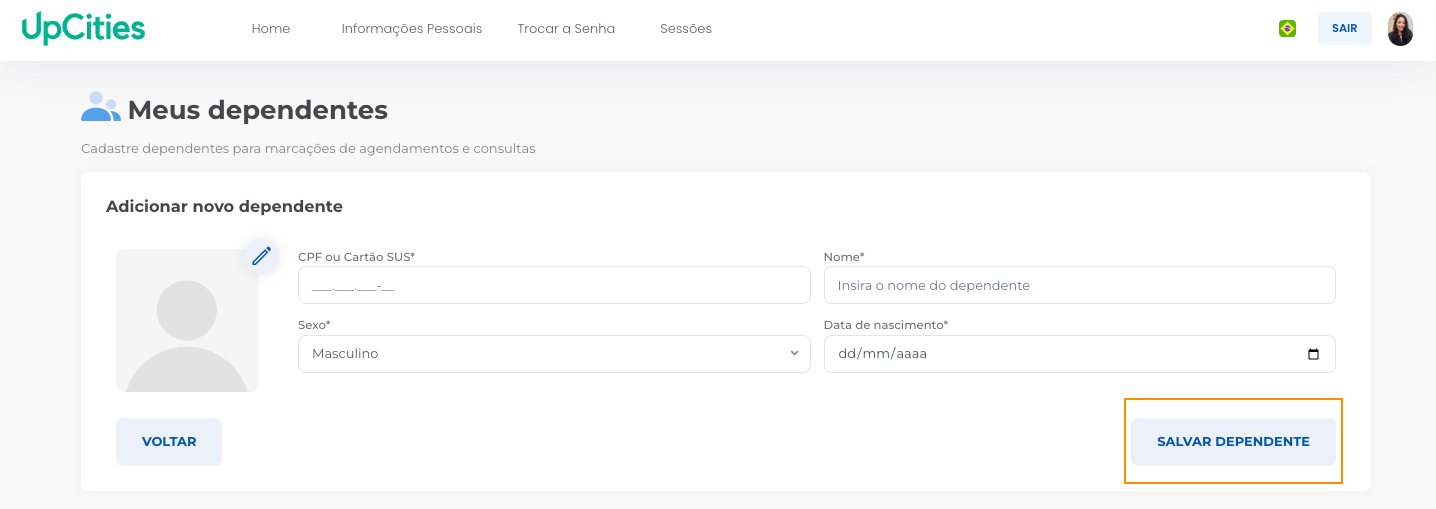
Task: Click the SAIR logout button
Action: point(1344,29)
